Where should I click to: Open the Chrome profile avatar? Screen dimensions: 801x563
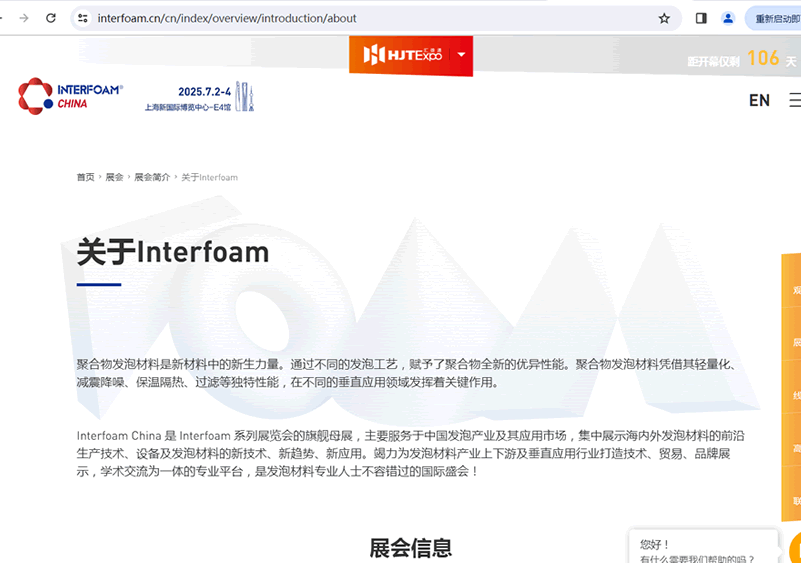tap(727, 18)
